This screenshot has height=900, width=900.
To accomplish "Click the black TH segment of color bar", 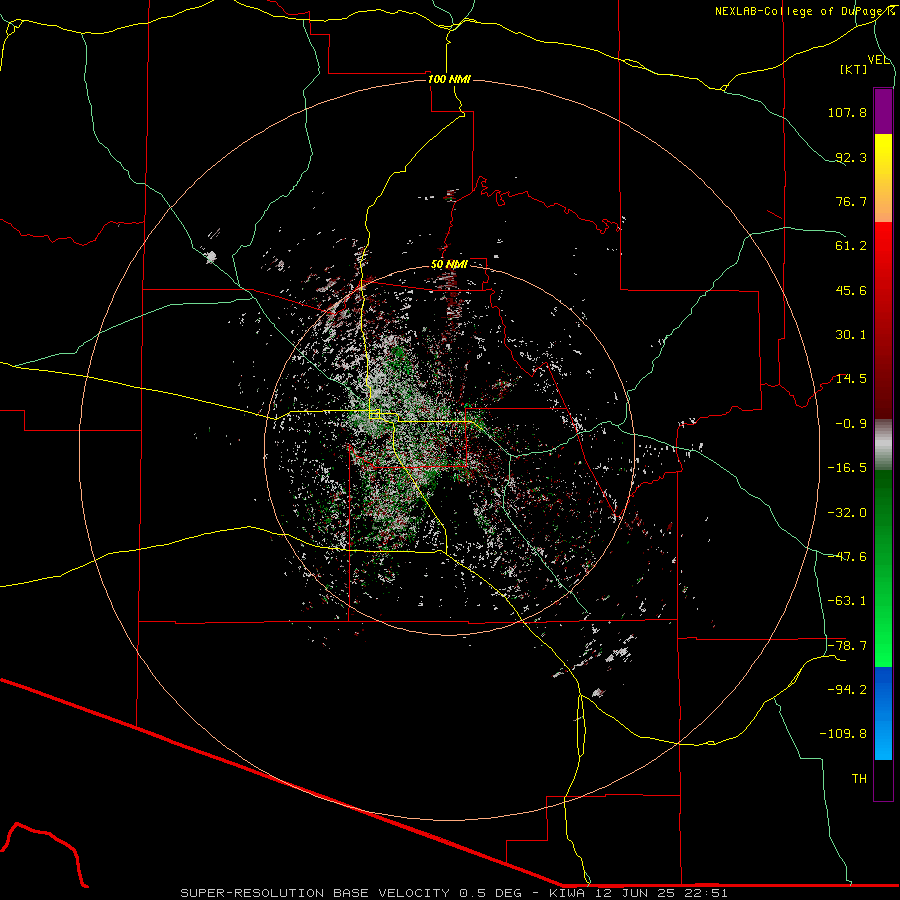I will coord(883,780).
